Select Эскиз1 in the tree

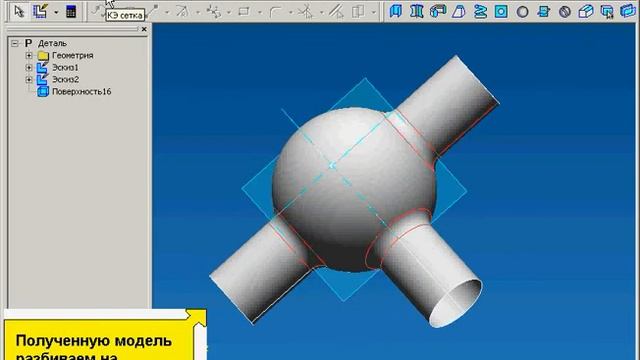(65, 67)
